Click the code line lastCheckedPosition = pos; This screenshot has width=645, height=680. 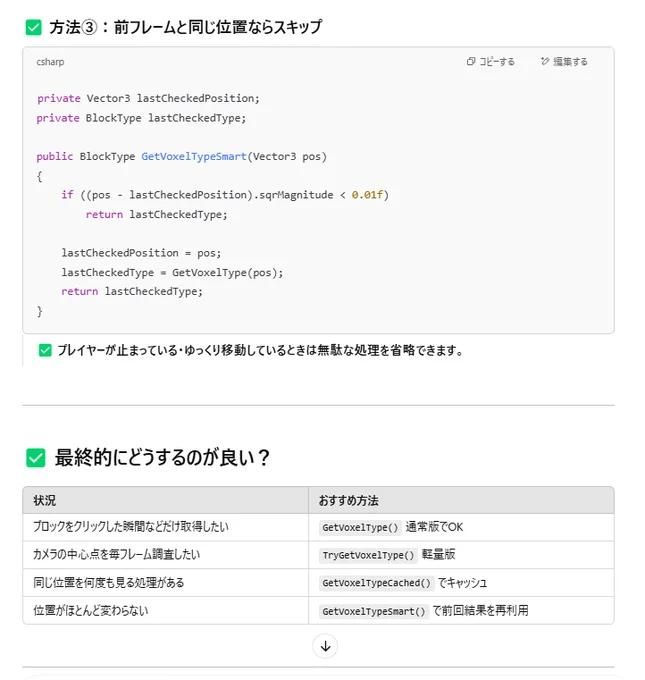click(x=141, y=253)
